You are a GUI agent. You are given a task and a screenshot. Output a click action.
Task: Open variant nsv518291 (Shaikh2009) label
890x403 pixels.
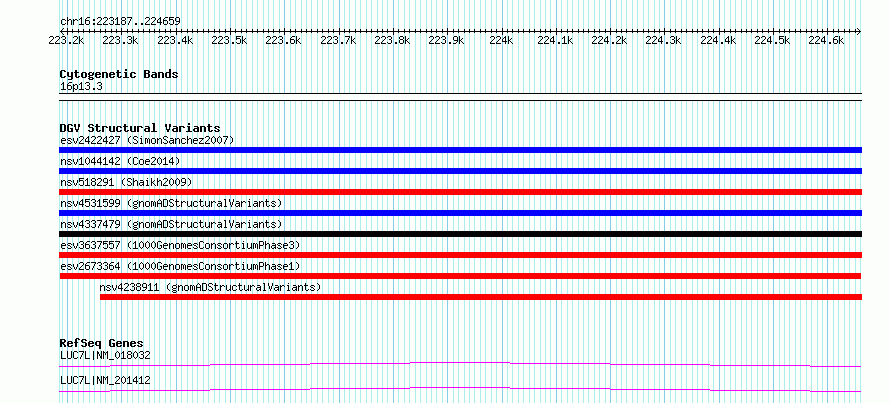126,182
